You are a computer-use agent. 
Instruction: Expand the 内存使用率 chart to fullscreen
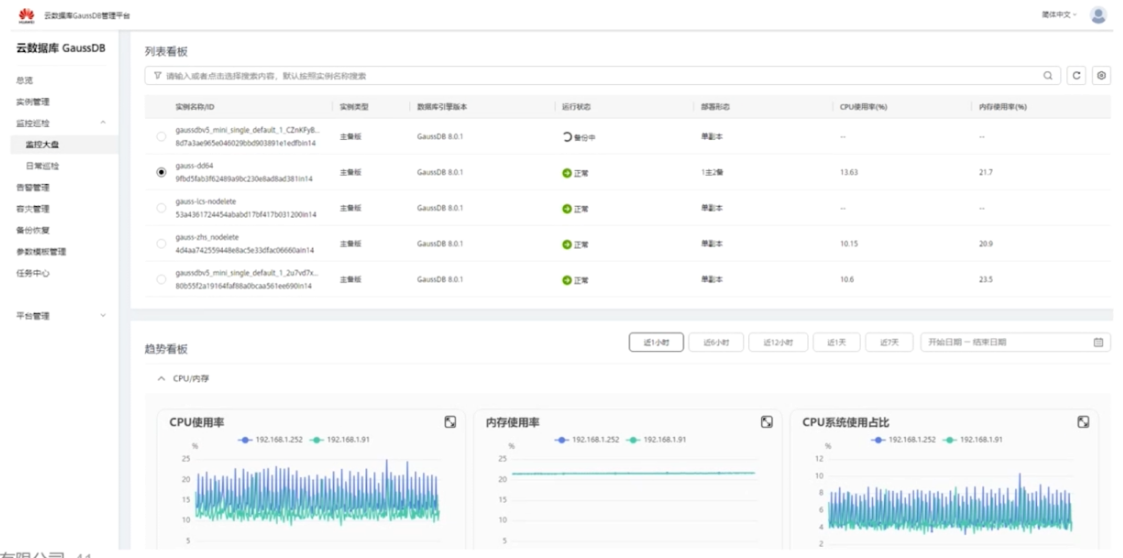(x=767, y=422)
